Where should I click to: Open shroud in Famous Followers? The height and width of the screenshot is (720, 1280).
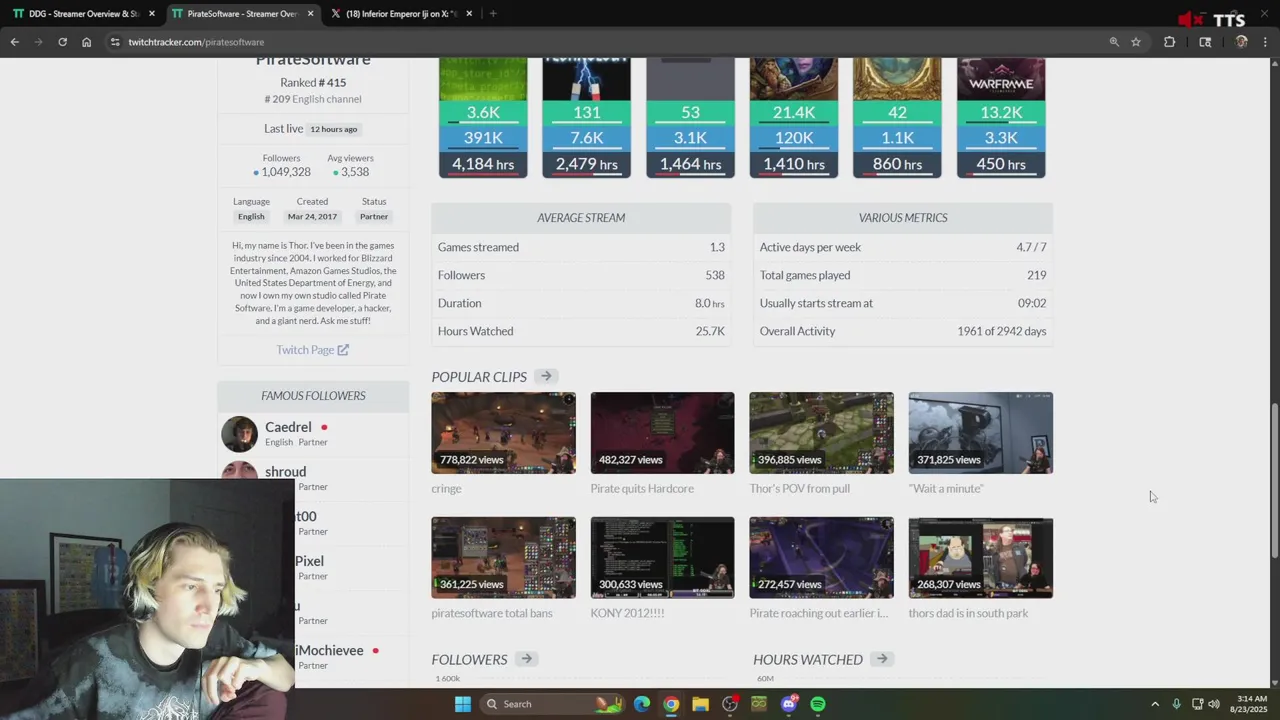285,472
